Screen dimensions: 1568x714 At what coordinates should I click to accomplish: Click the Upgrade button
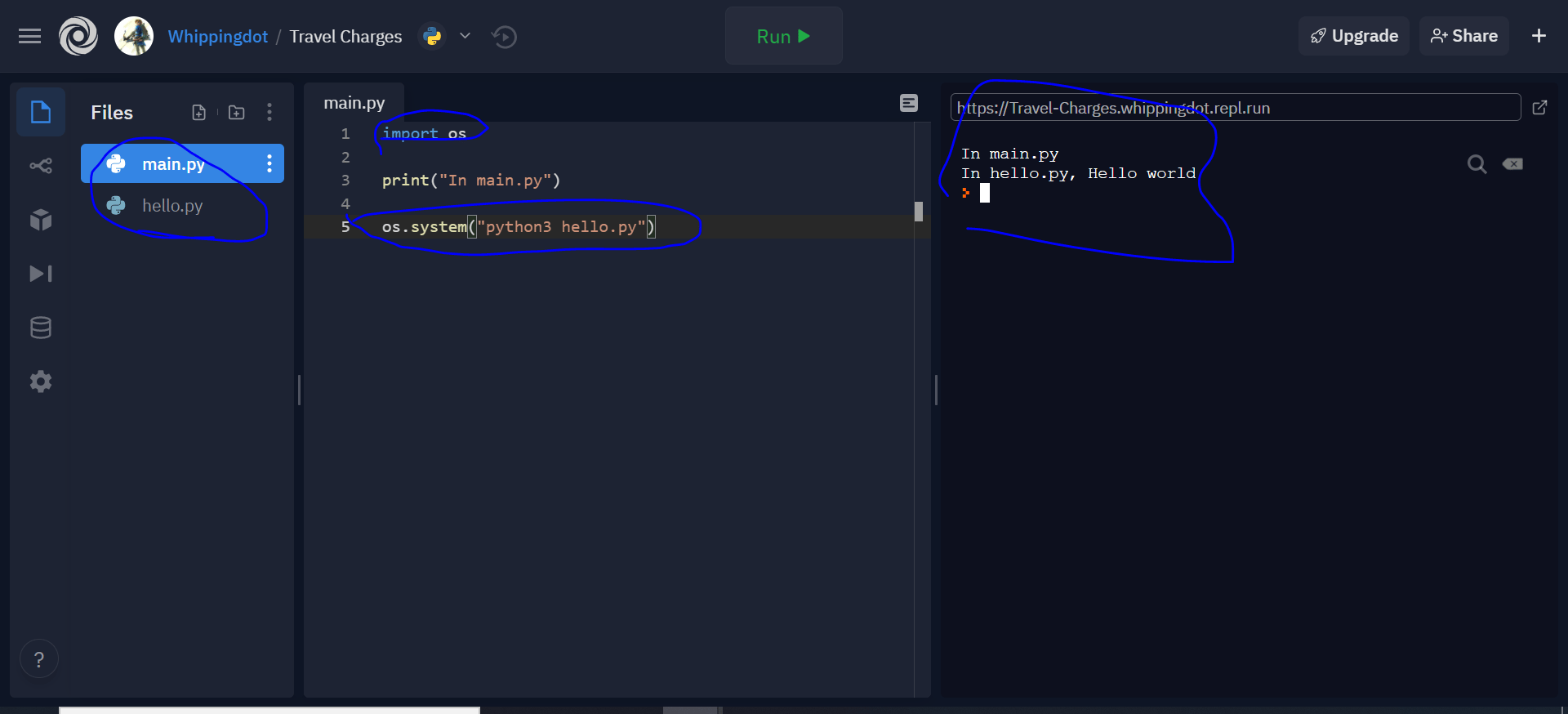pos(1354,36)
